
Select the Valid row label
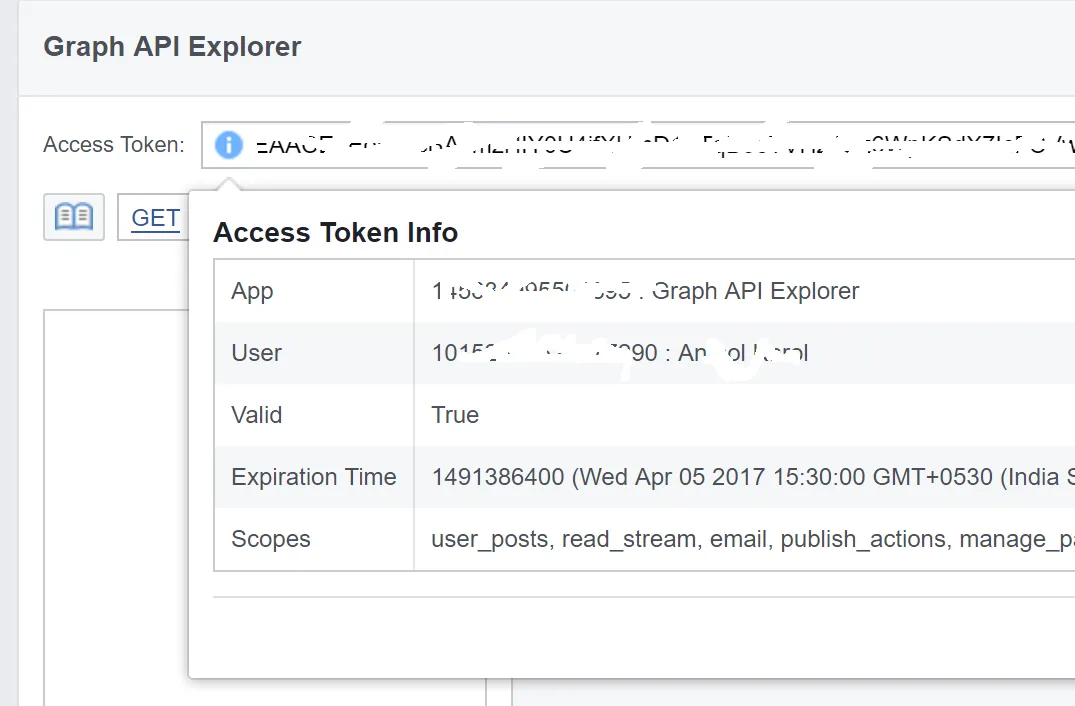[256, 415]
